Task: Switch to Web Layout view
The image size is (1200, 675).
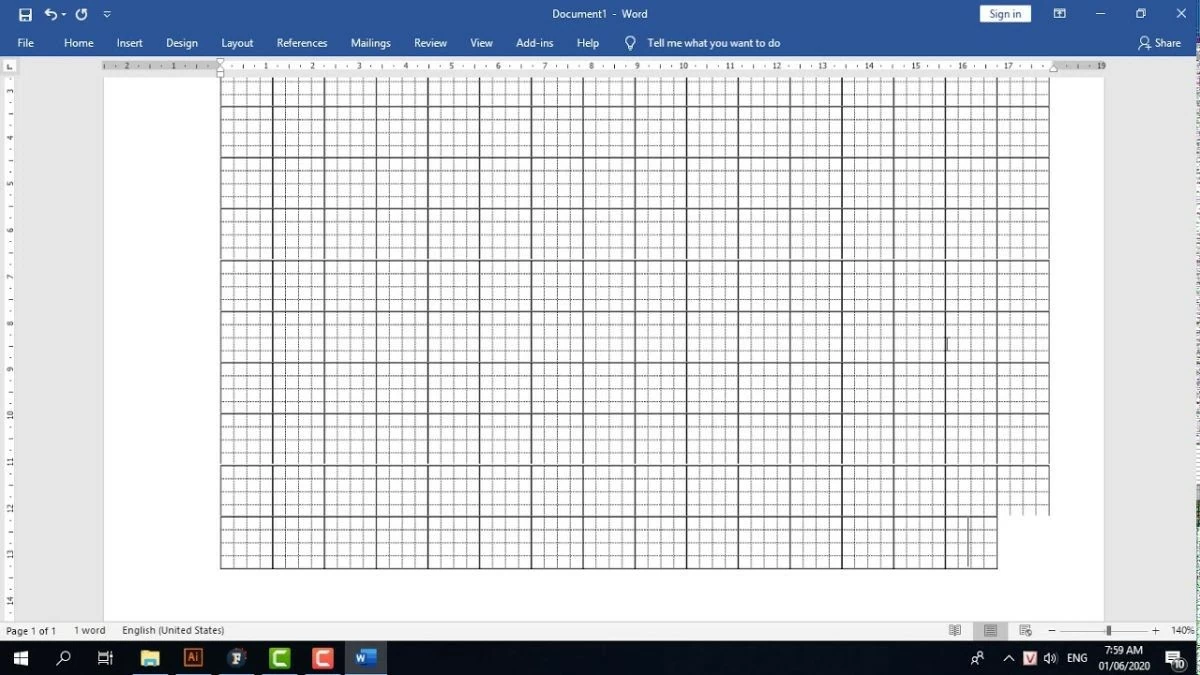Action: pos(1025,631)
